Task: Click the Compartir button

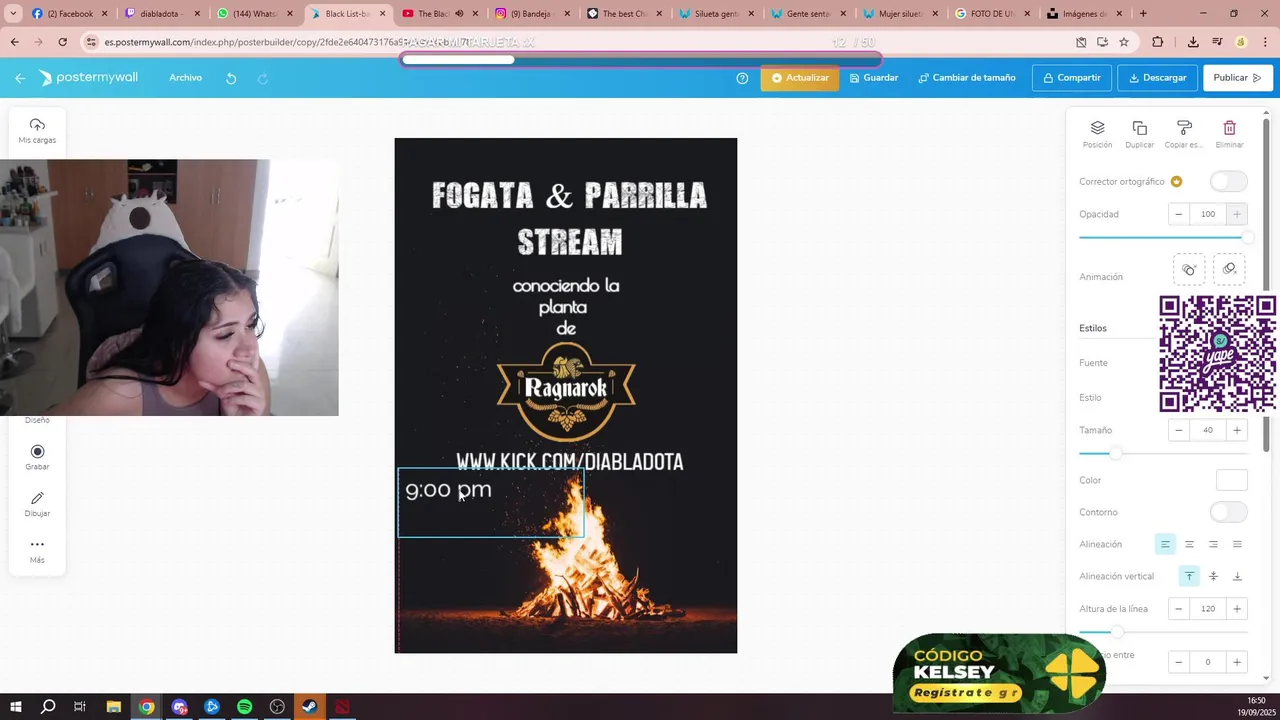Action: click(x=1072, y=78)
